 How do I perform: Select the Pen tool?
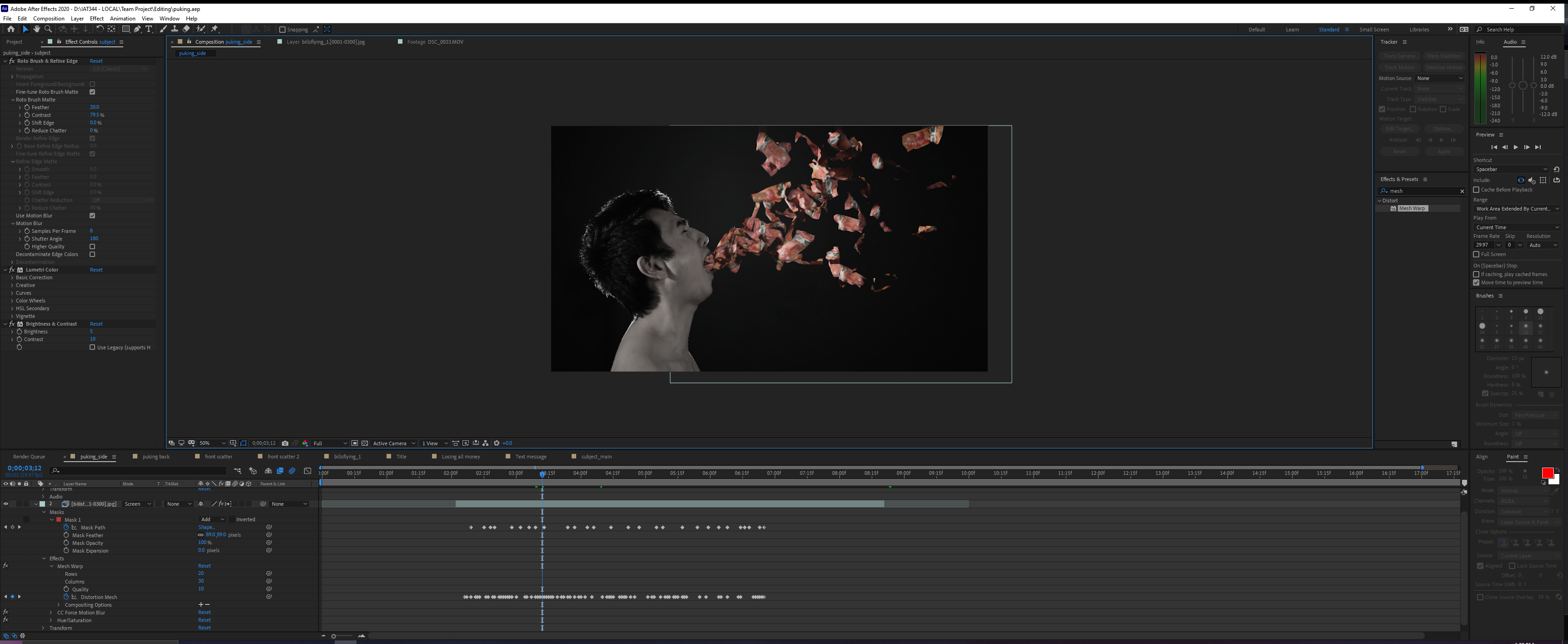tap(138, 29)
